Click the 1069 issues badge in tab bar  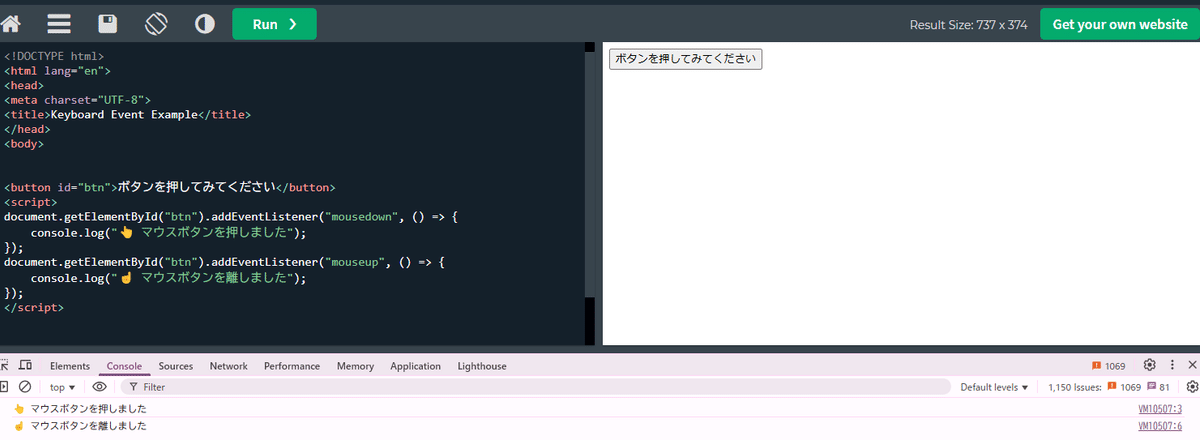coord(1109,366)
